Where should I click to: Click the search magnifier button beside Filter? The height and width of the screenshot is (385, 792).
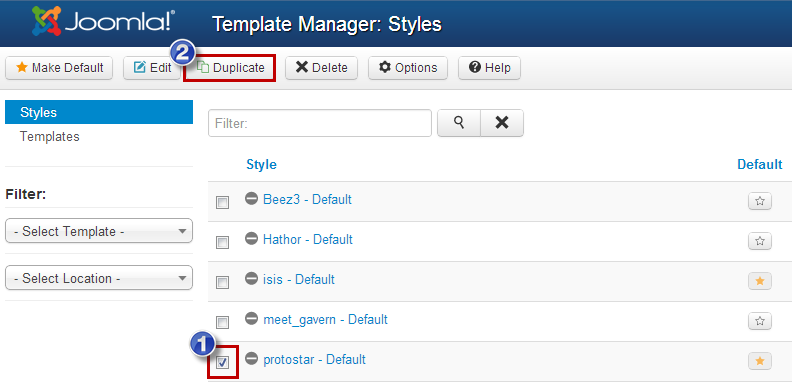tap(459, 123)
